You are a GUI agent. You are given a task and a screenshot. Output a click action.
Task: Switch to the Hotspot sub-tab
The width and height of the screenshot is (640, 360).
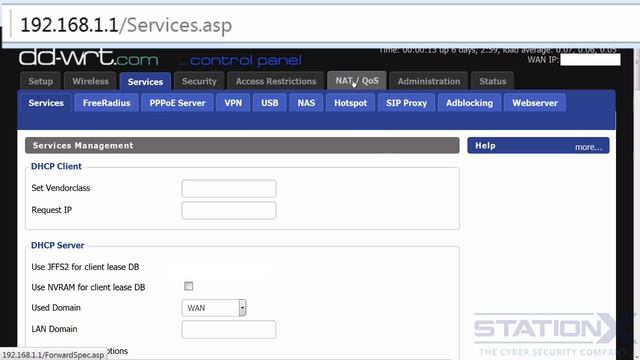coord(350,103)
